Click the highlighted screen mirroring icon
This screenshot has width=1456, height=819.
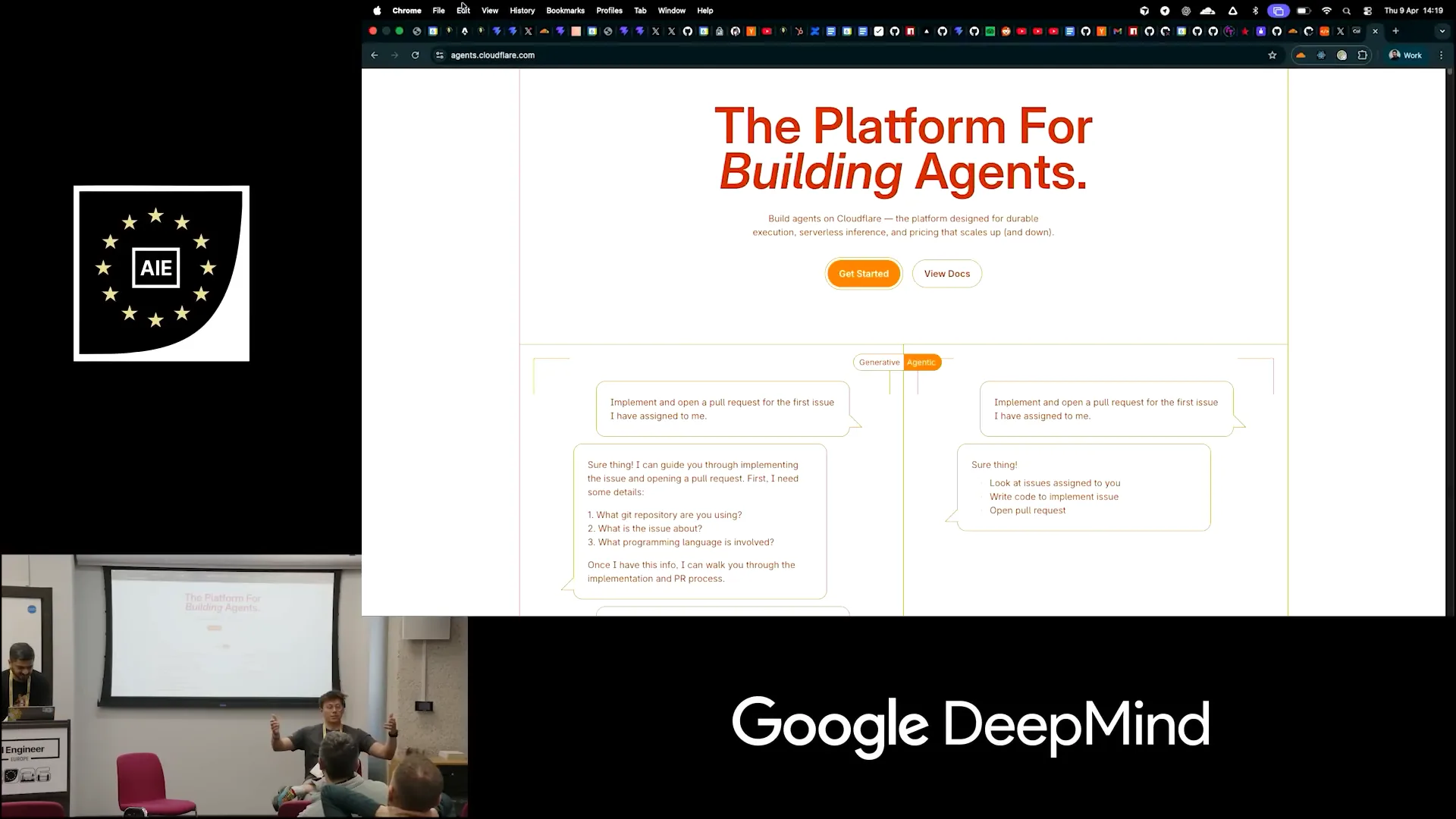1279,11
